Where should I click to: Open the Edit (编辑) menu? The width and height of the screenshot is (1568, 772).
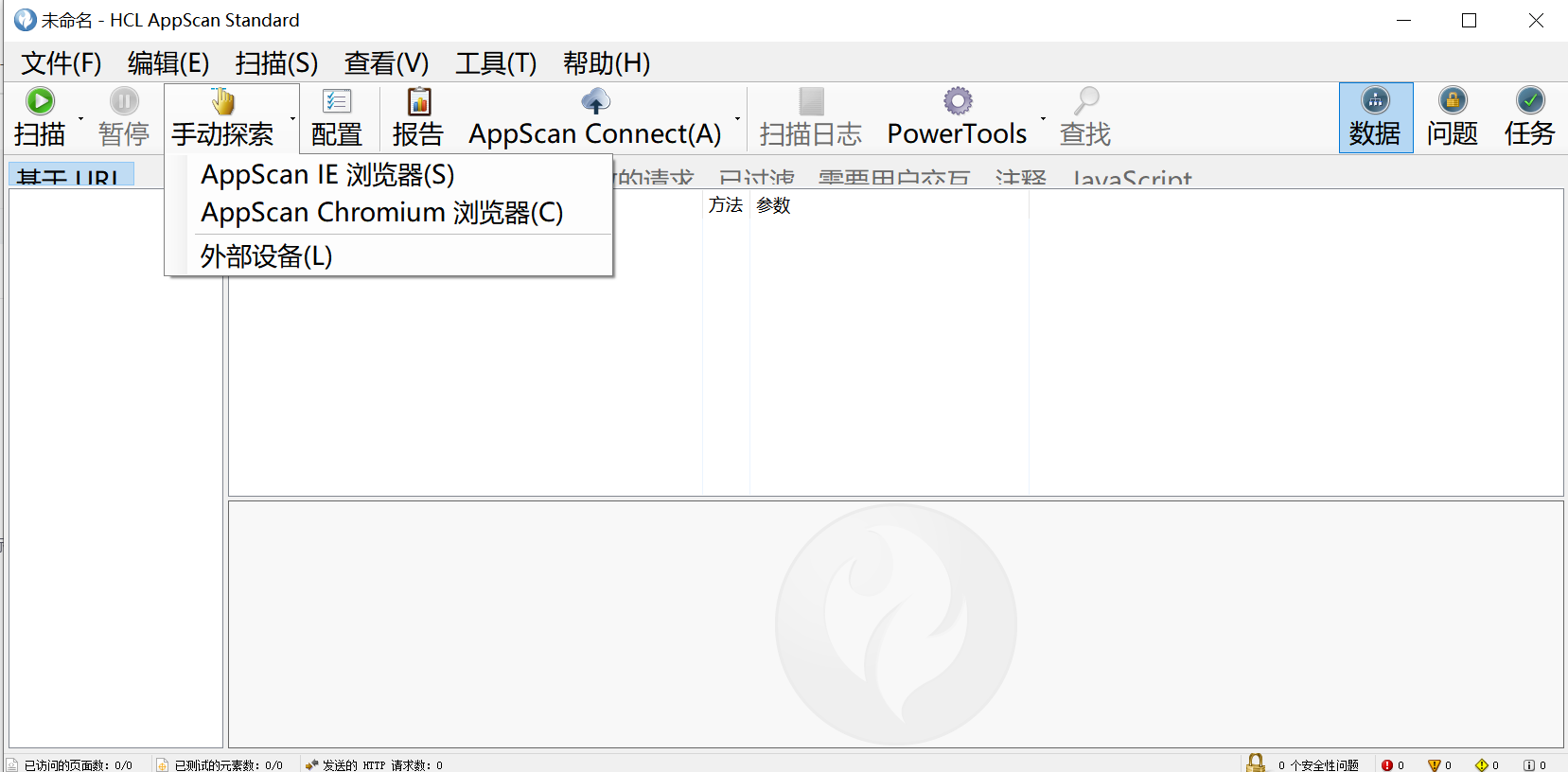(x=168, y=63)
